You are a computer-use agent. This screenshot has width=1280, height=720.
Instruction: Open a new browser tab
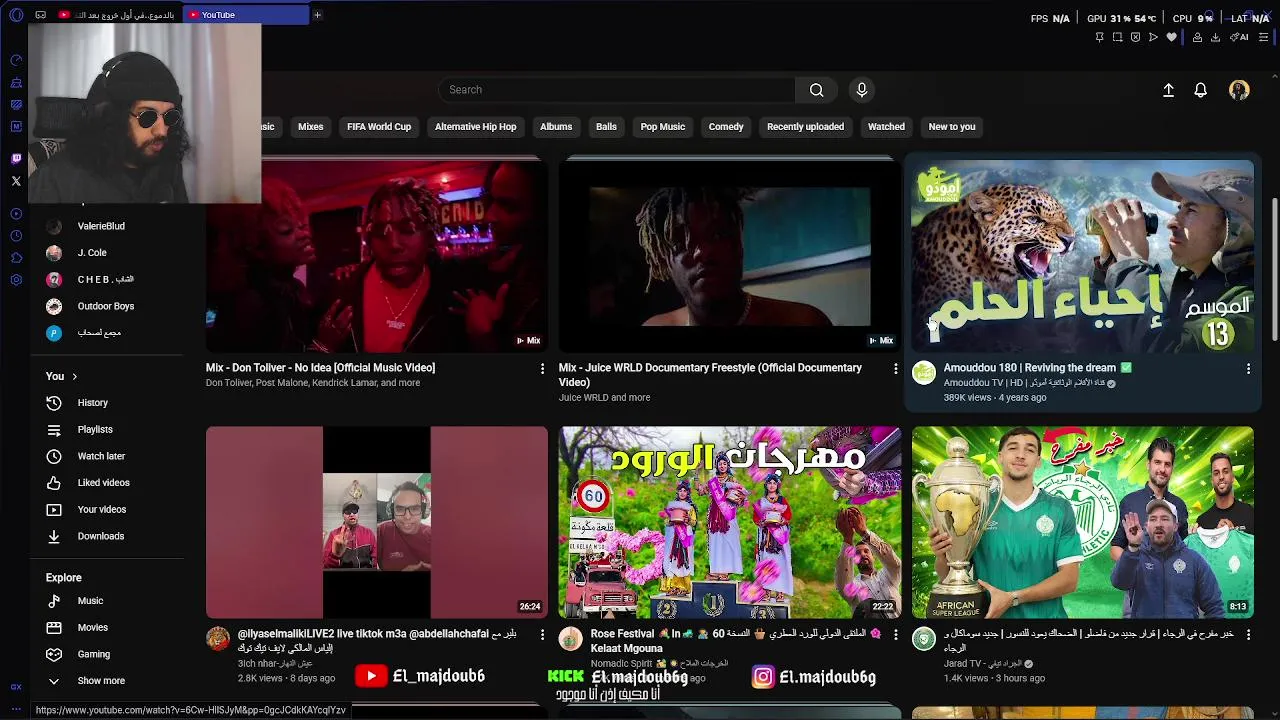[x=317, y=15]
